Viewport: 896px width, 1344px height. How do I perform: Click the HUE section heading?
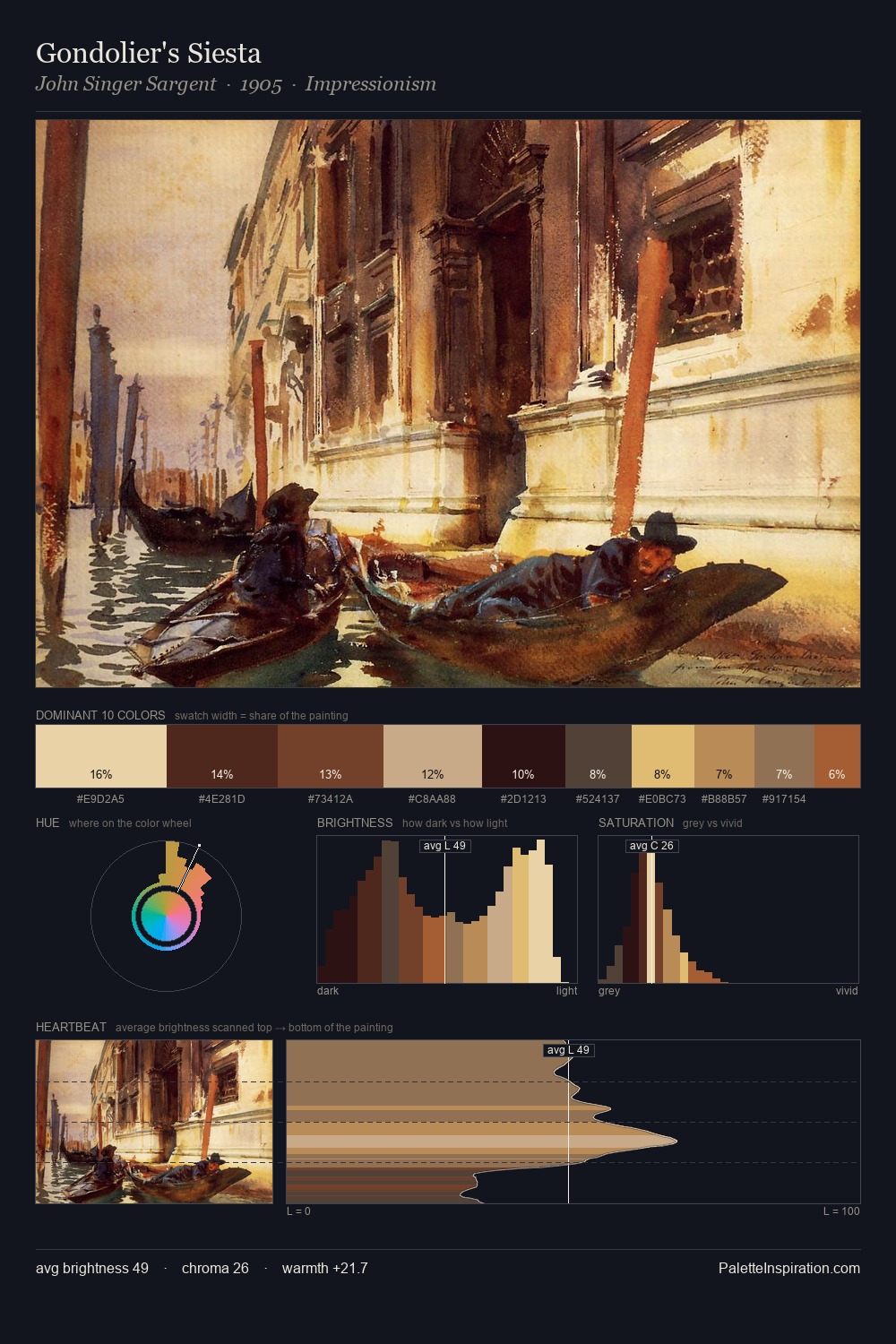pyautogui.click(x=47, y=823)
